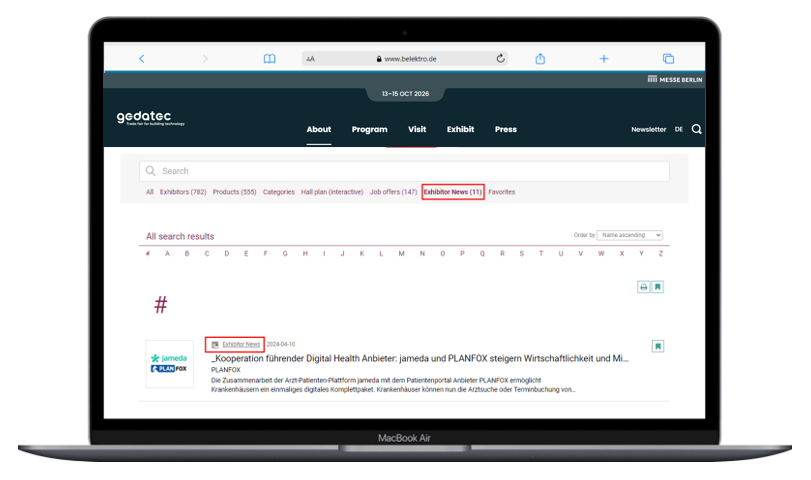Tap the AA reader text size control
This screenshot has width=811, height=480.
coord(310,59)
